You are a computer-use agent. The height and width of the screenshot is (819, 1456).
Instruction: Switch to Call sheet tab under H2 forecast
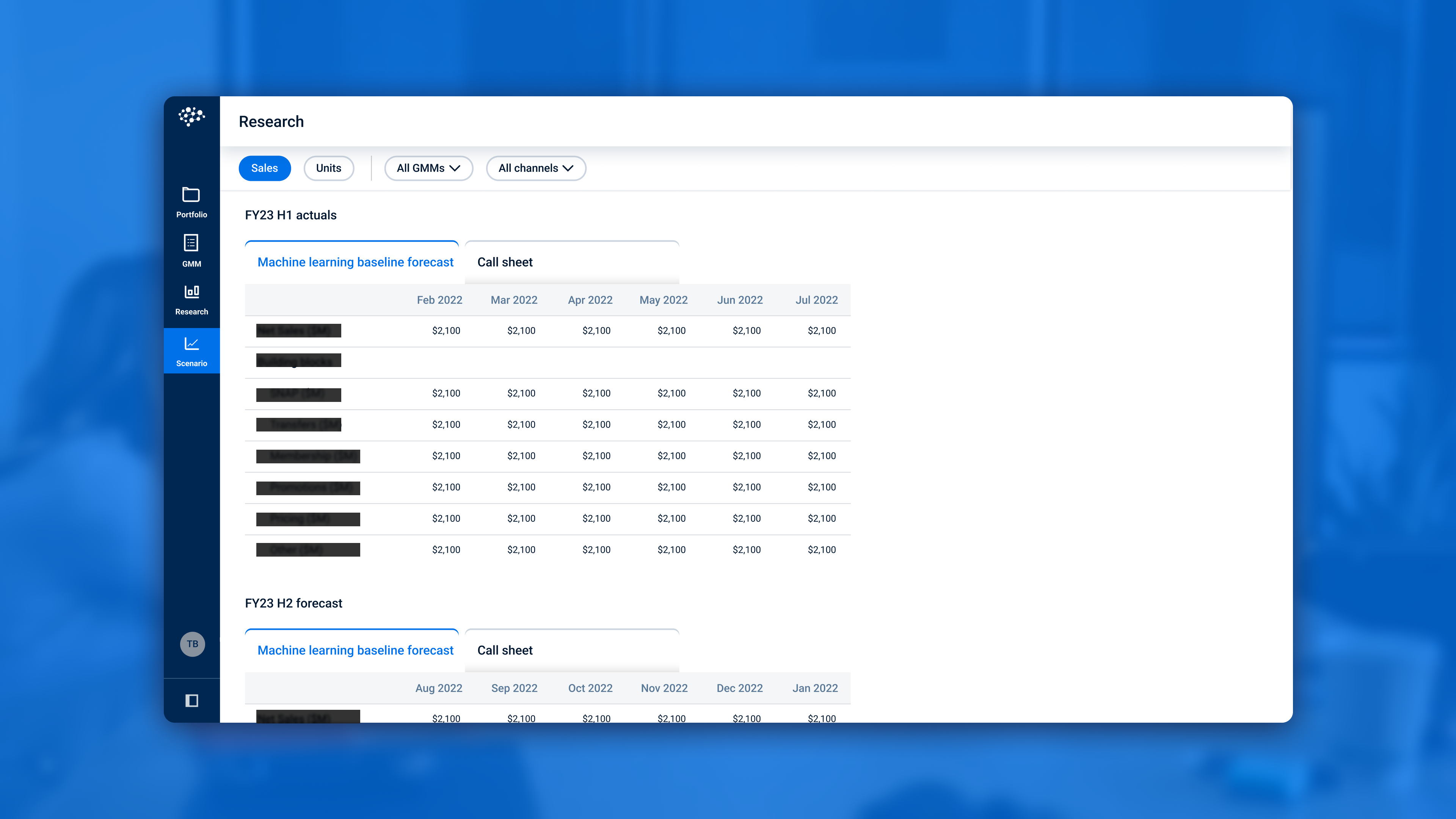click(x=572, y=651)
